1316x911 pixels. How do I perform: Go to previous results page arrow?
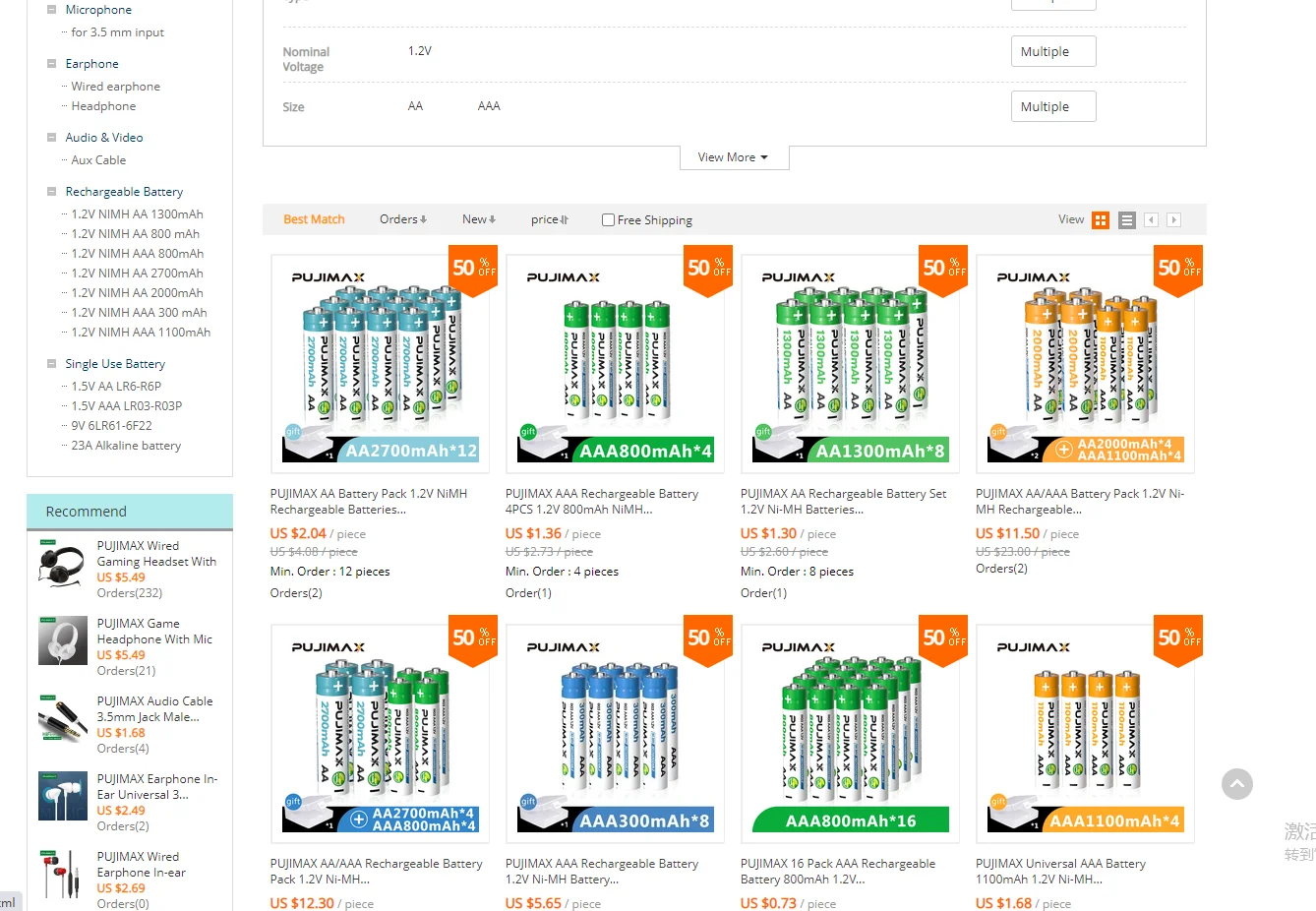[1151, 220]
